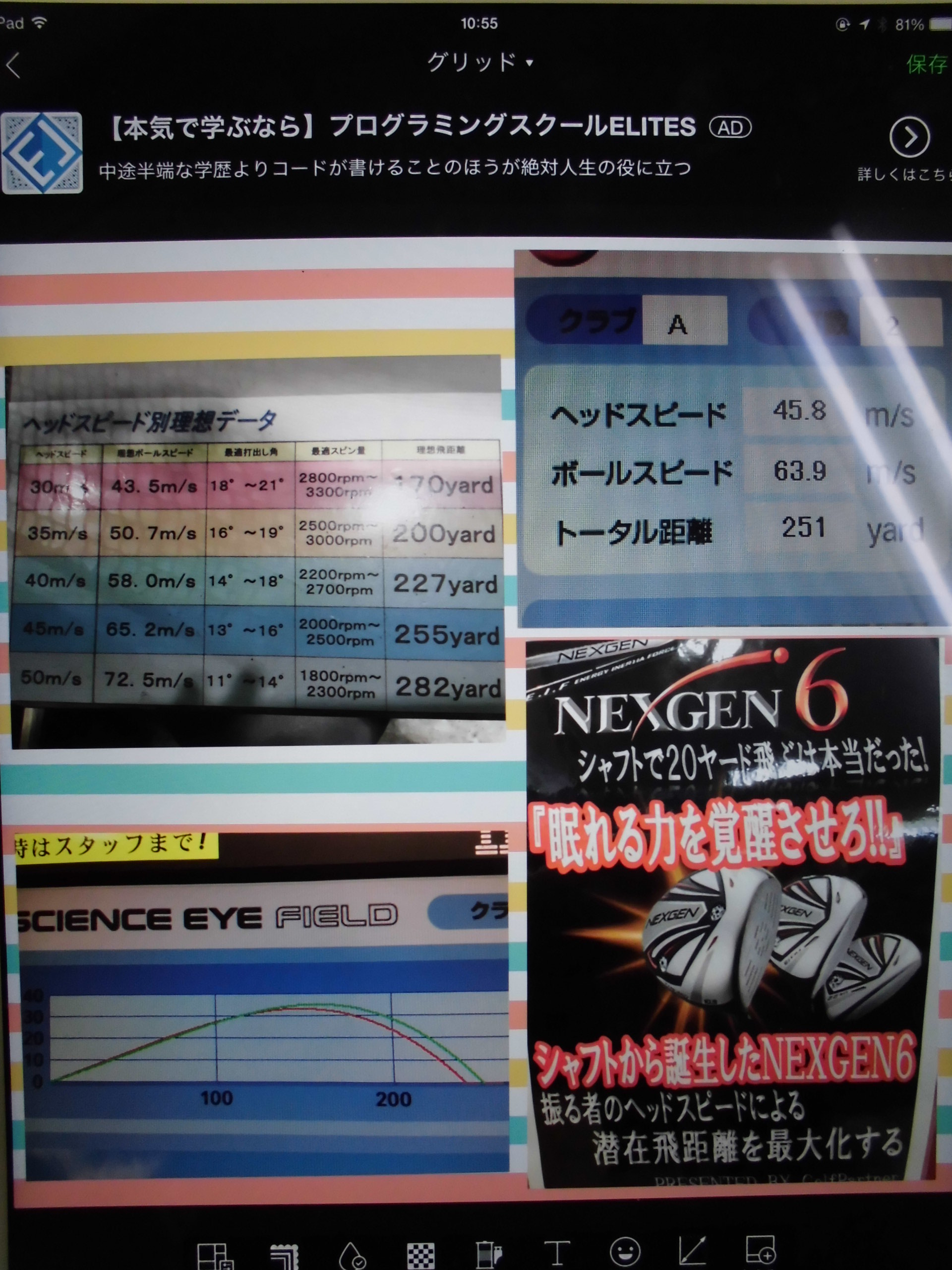Tap the 58. 0m/s ball speed cell

pos(152,581)
